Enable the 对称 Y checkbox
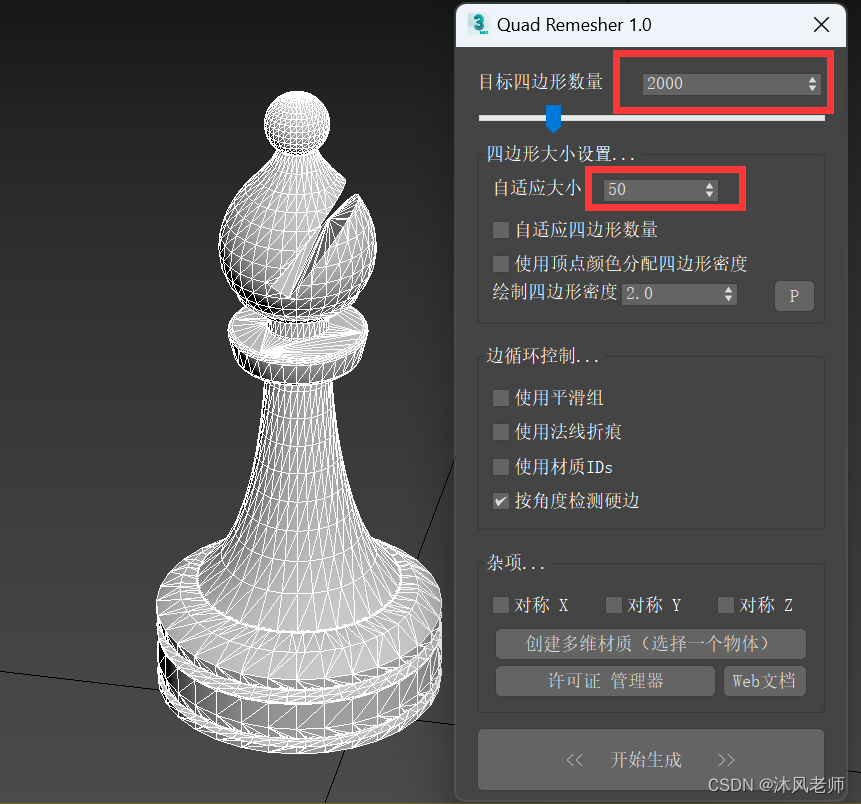The image size is (861, 804). click(613, 605)
